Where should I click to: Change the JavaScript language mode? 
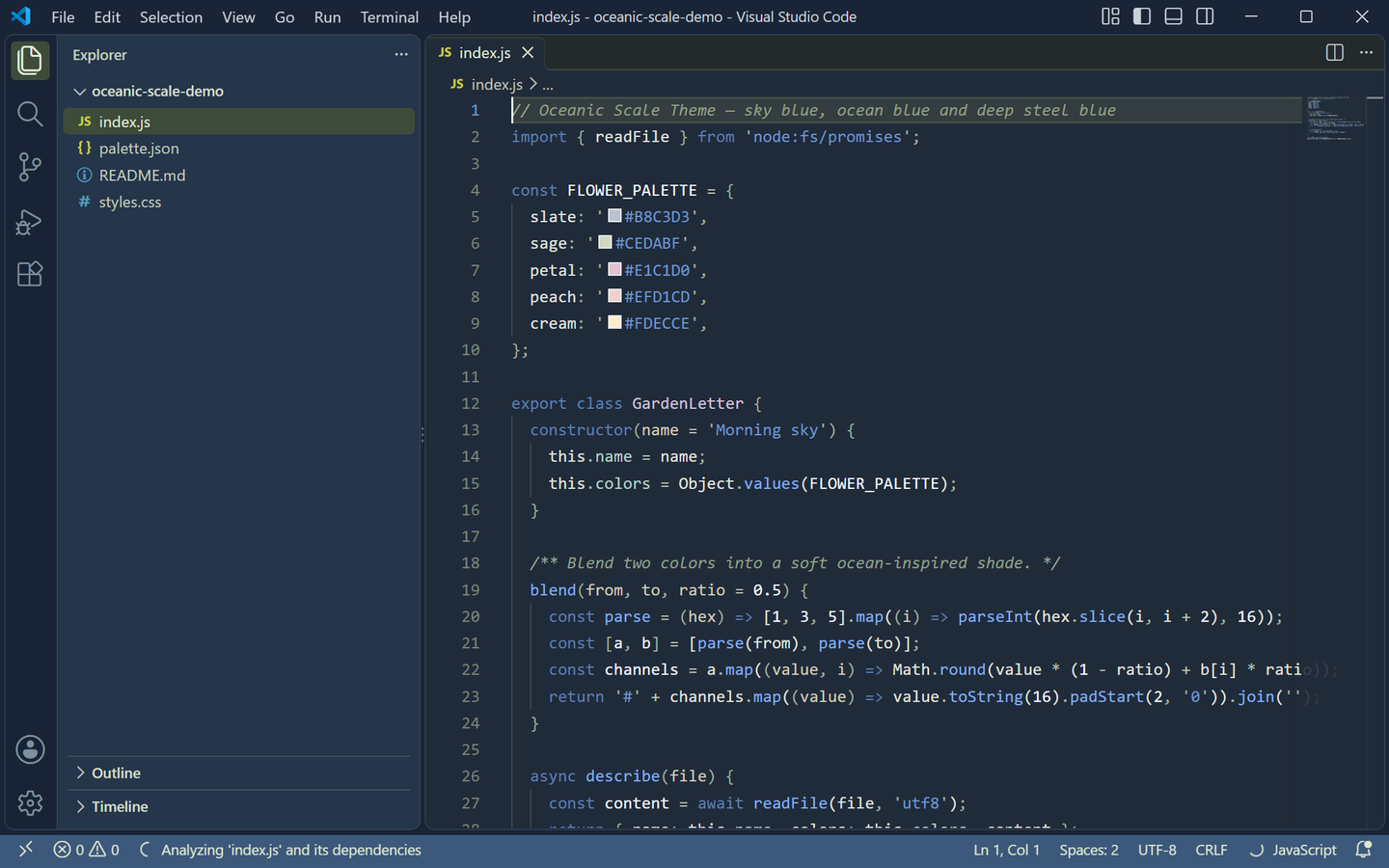1304,850
